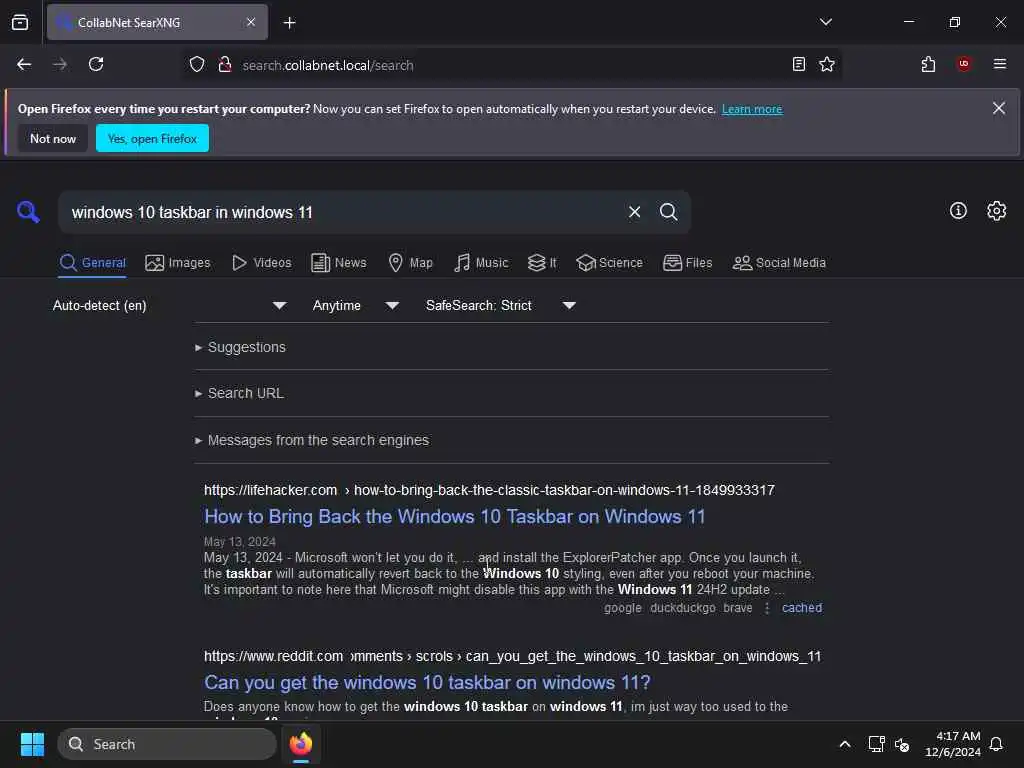This screenshot has width=1024, height=768.
Task: Switch to Videos tab
Action: tap(262, 263)
